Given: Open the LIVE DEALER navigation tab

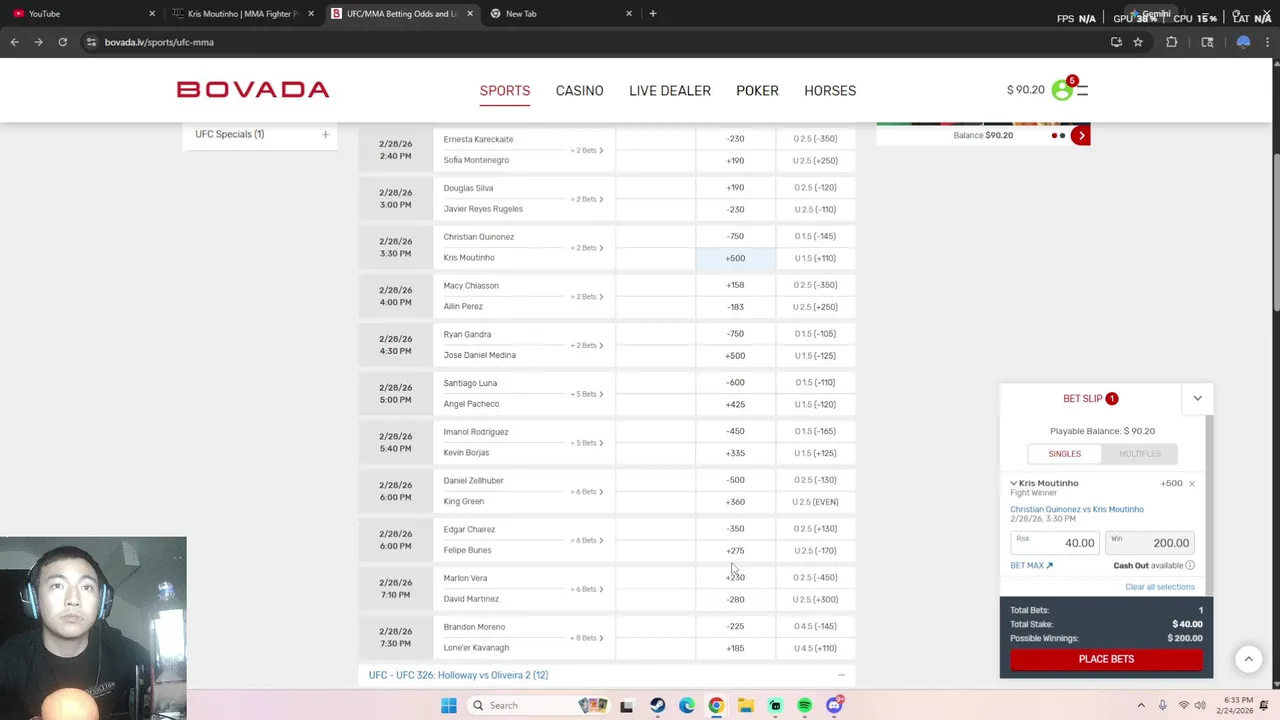Looking at the screenshot, I should coord(670,91).
